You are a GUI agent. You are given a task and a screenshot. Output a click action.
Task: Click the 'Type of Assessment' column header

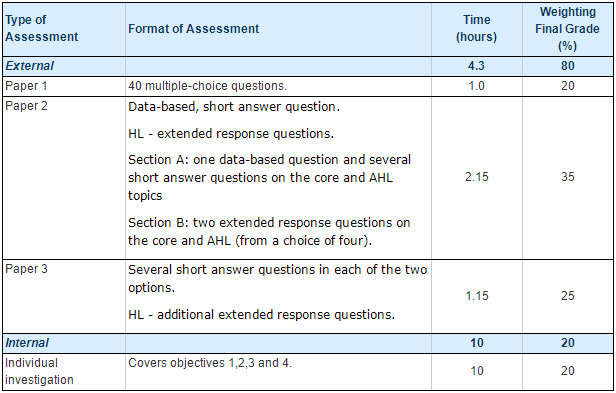point(41,28)
